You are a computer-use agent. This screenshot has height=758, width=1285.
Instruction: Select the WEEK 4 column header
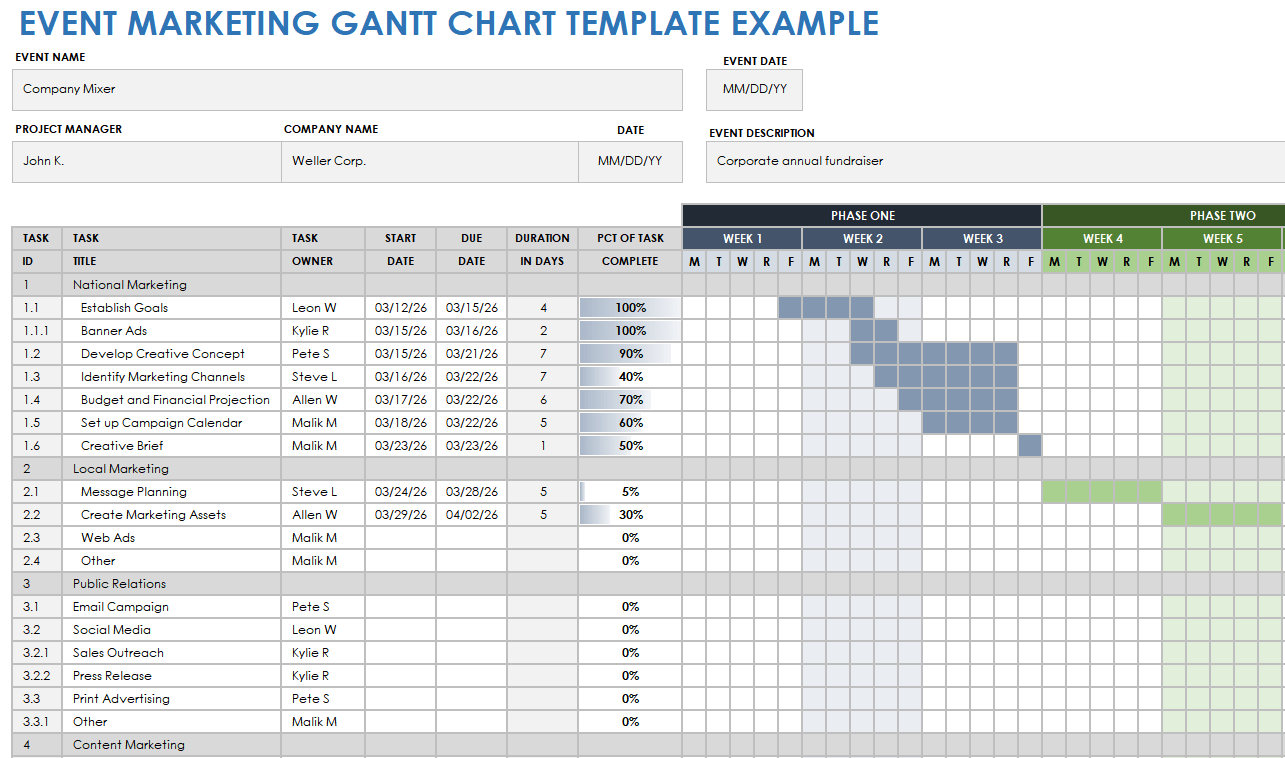1102,239
